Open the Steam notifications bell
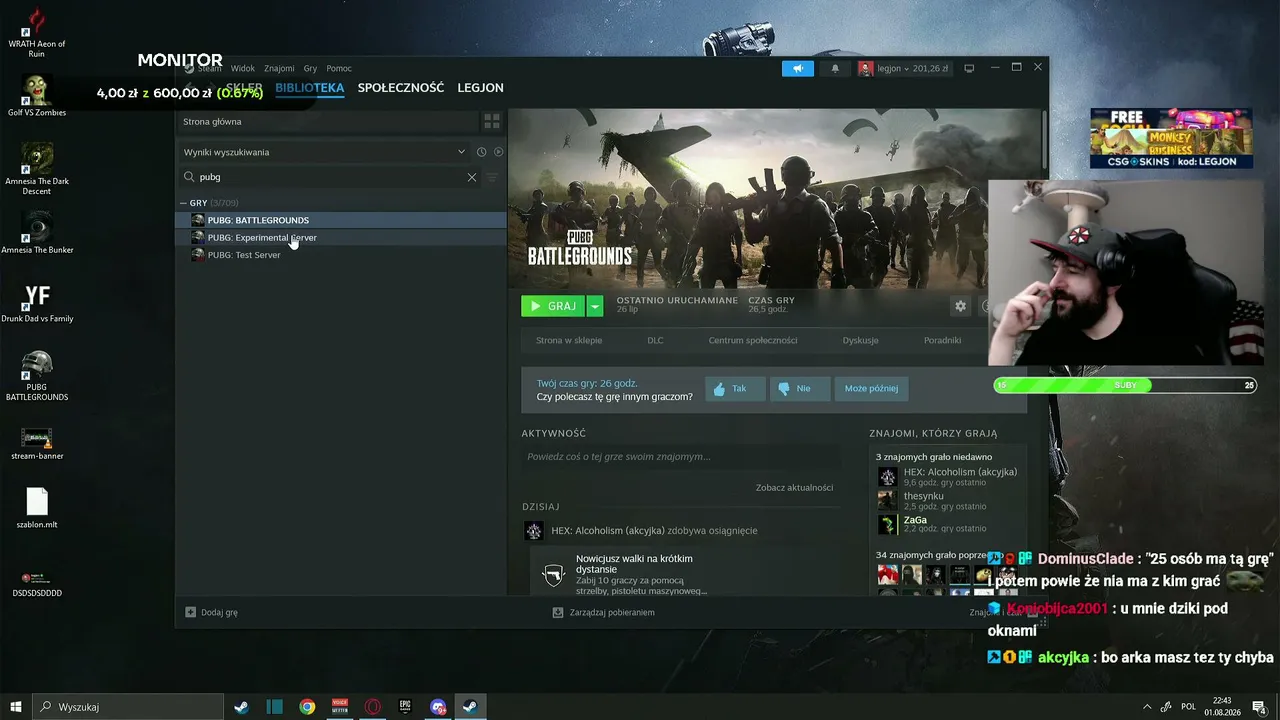Screen dimensions: 1280x720 click(835, 68)
